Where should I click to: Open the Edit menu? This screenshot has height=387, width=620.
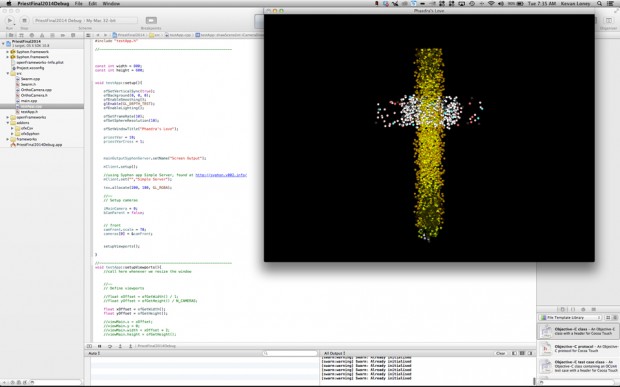[x=93, y=4]
